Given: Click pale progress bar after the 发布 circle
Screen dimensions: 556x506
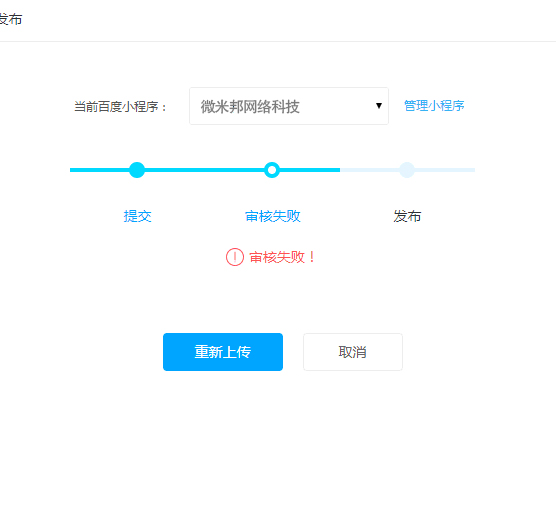Looking at the screenshot, I should 445,170.
